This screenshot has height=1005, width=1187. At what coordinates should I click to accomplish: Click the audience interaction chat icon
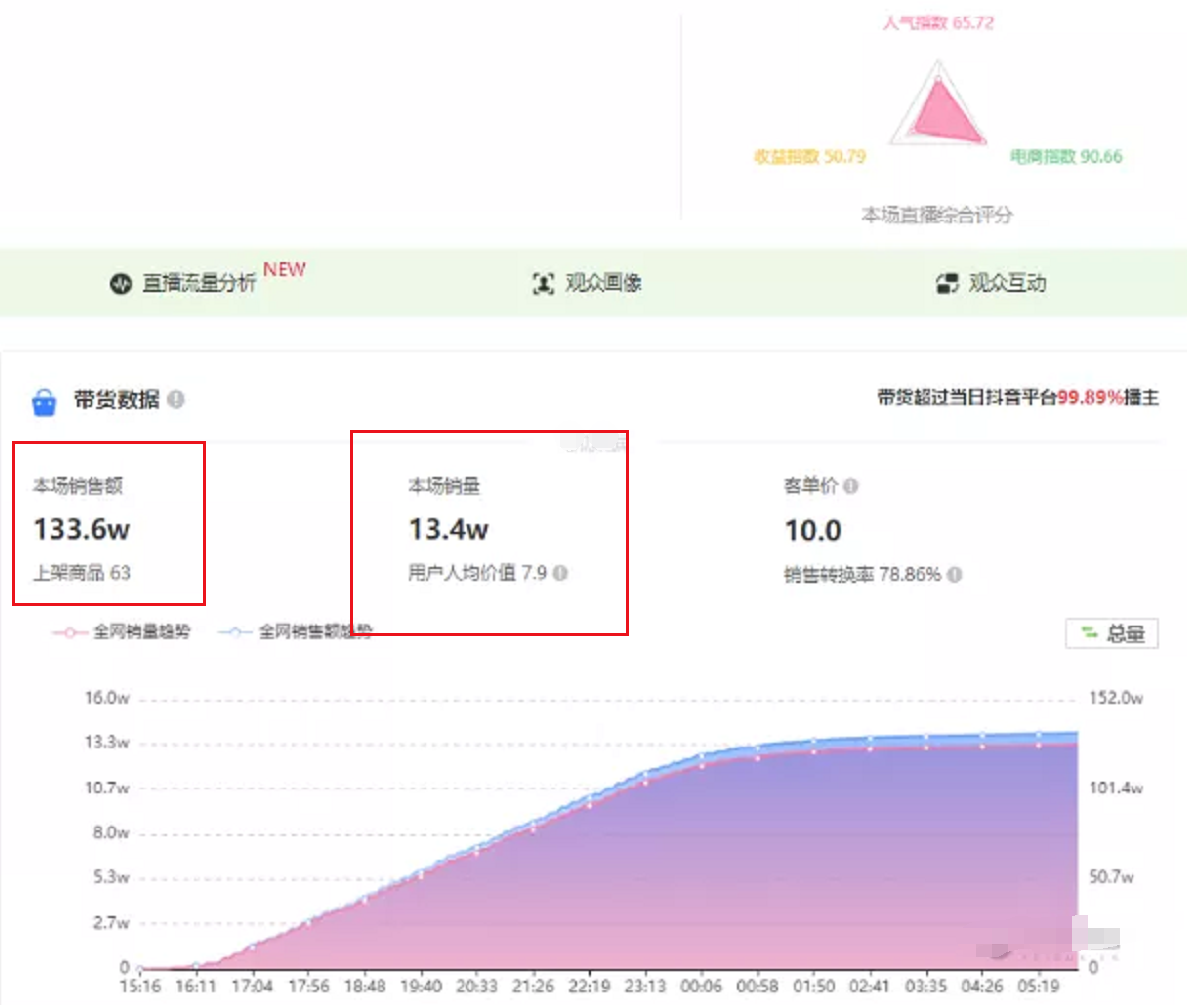pyautogui.click(x=947, y=284)
